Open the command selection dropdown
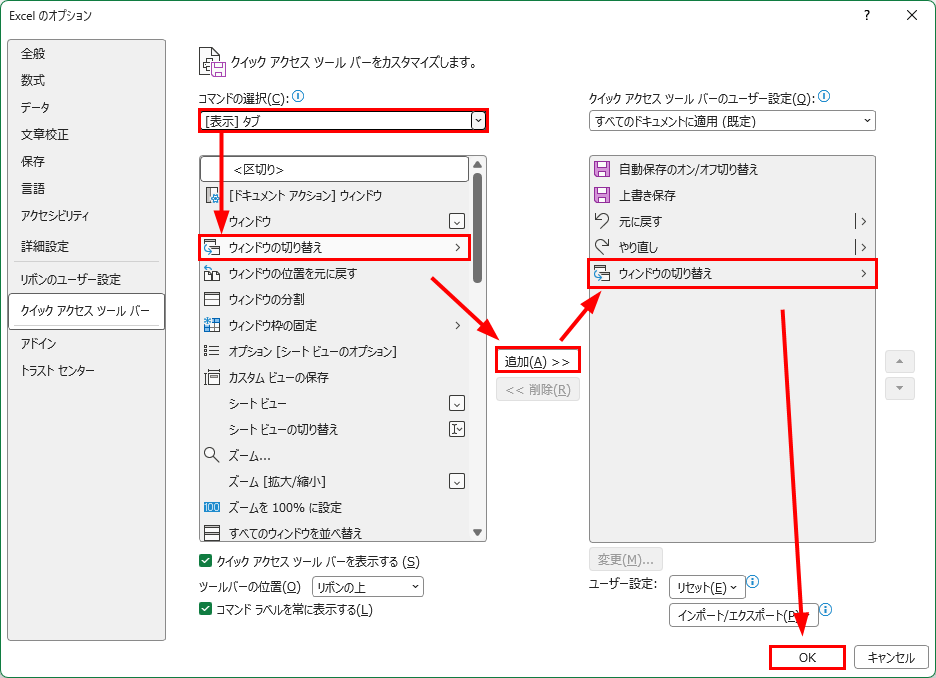 point(478,121)
